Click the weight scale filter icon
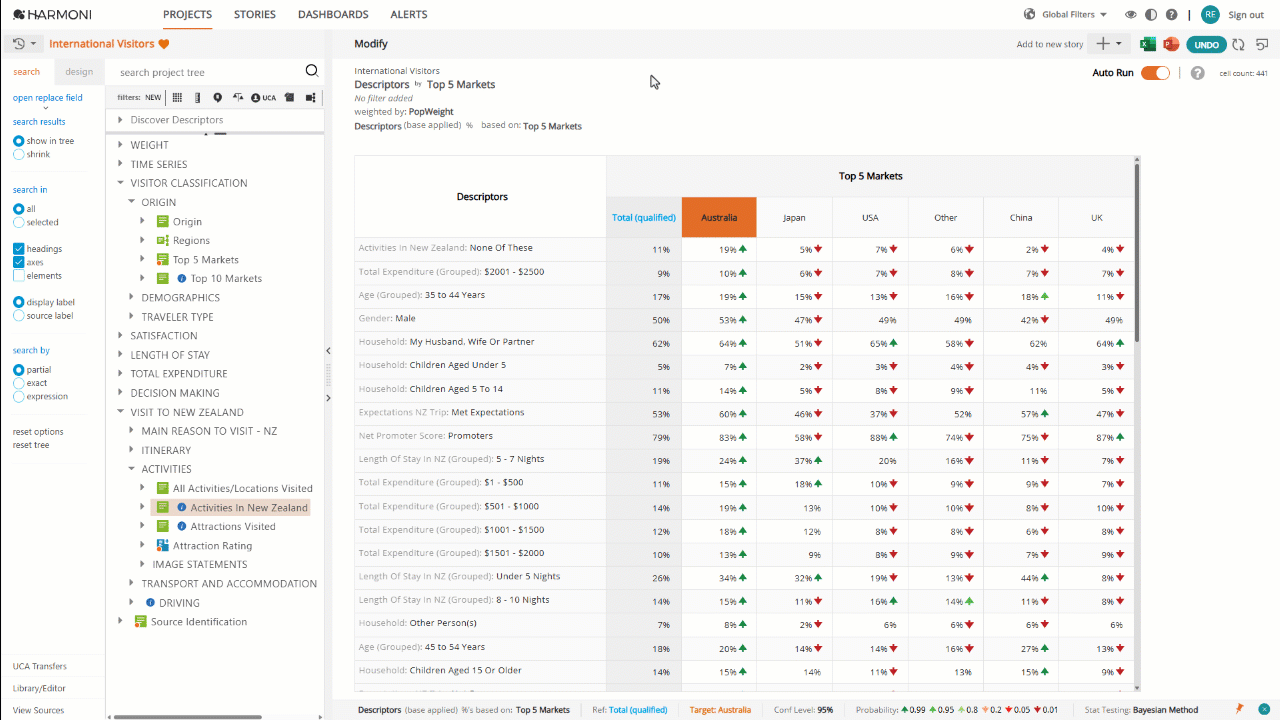Screen dimensions: 1280x720 tap(237, 97)
